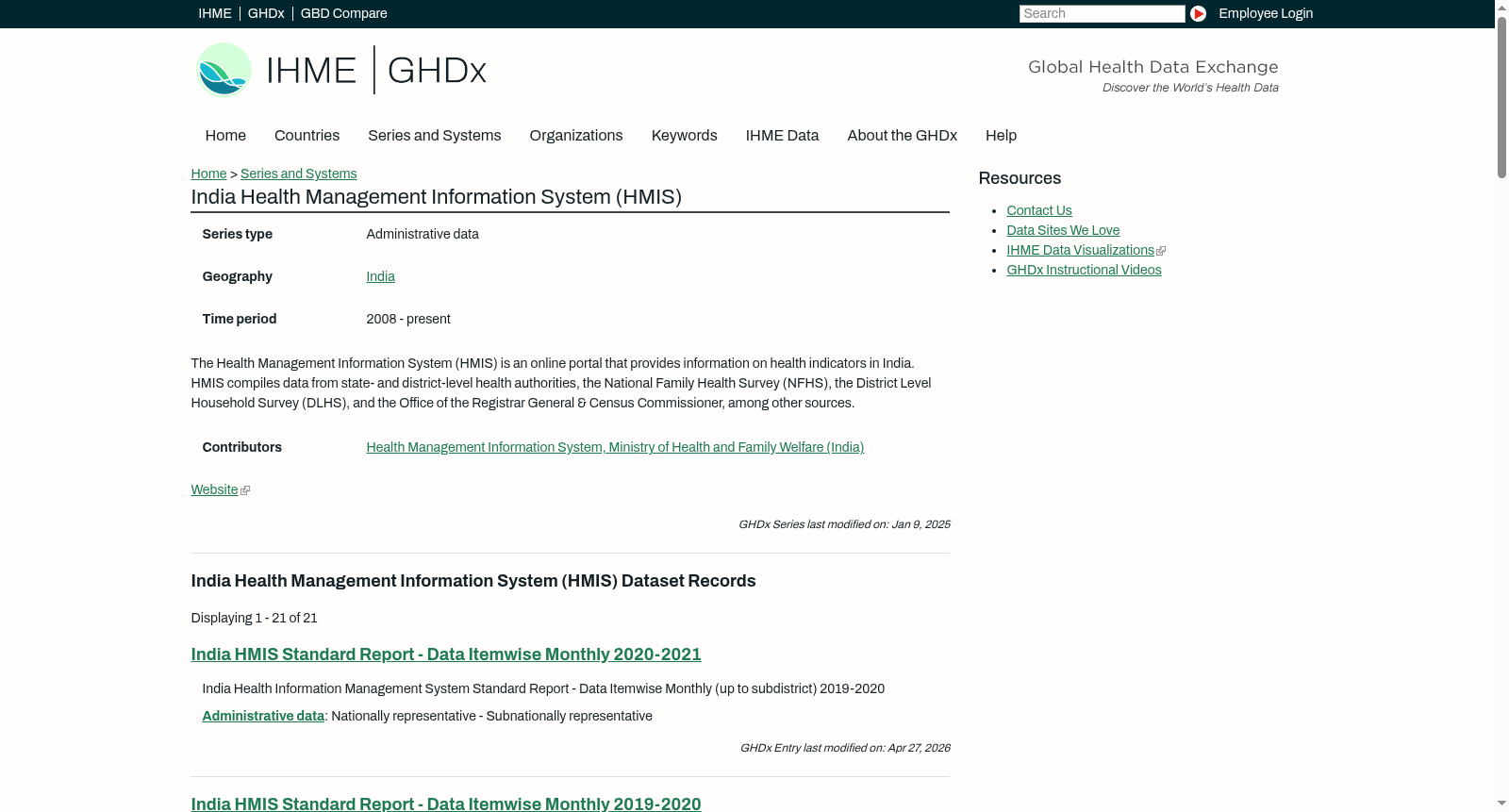Click the Home breadcrumb link
This screenshot has height=812, width=1509.
tap(208, 174)
